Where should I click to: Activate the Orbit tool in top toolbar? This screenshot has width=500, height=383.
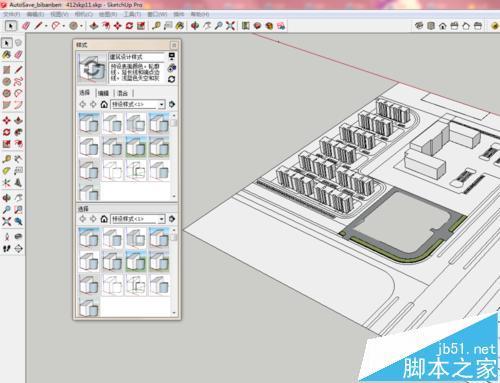[195, 26]
